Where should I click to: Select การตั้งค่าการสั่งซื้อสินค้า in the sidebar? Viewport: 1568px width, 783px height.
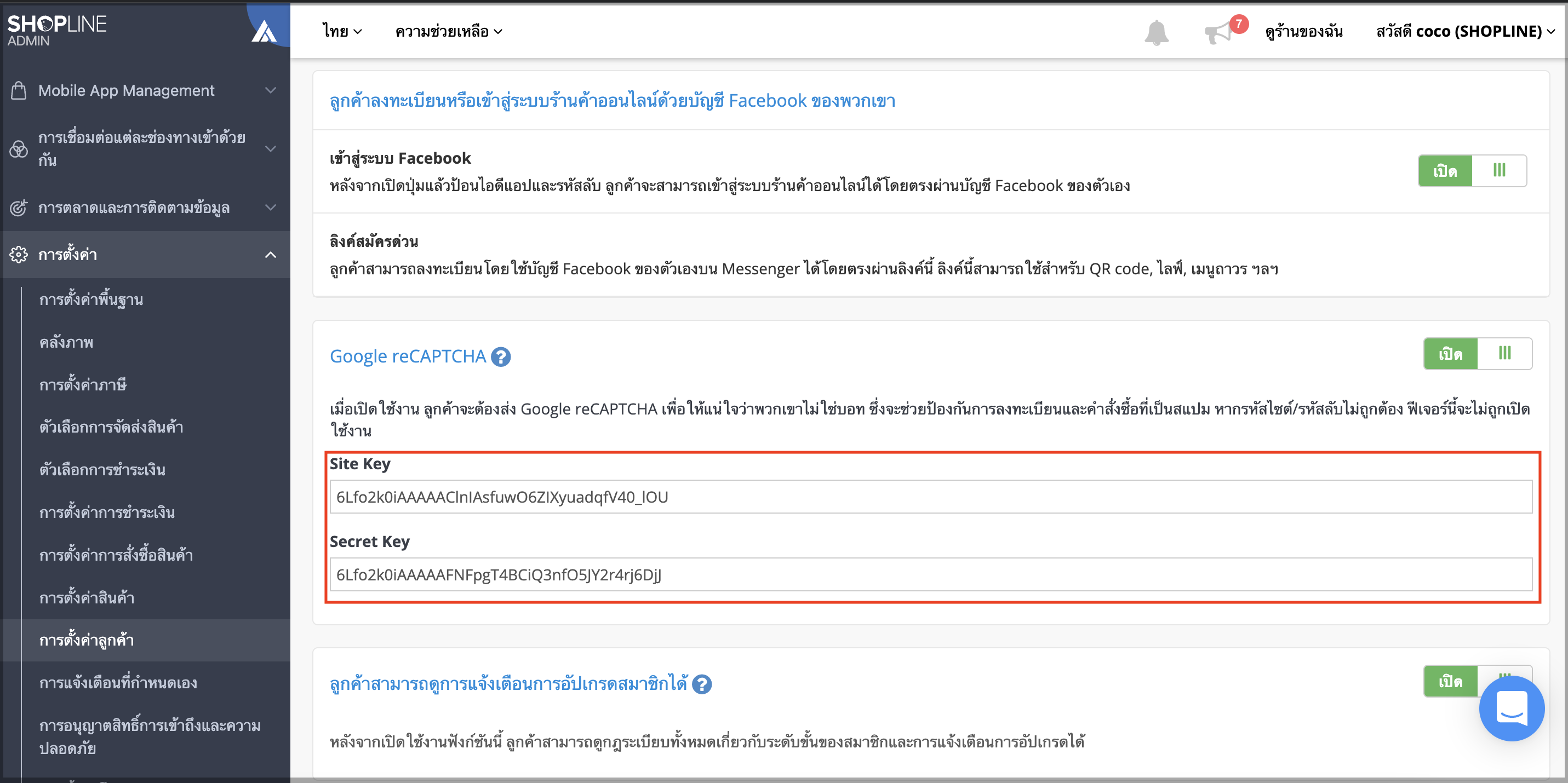pyautogui.click(x=116, y=555)
